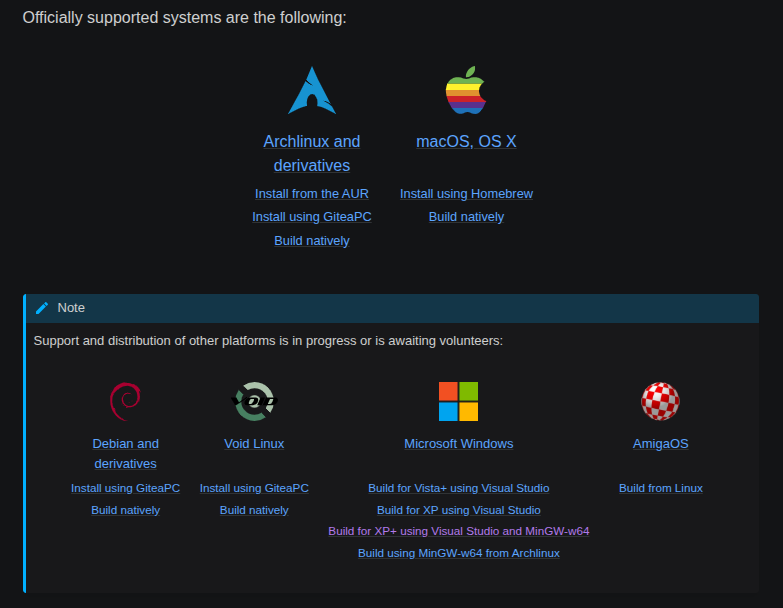This screenshot has width=783, height=608.
Task: Click the Archlinux logo icon
Action: (312, 91)
